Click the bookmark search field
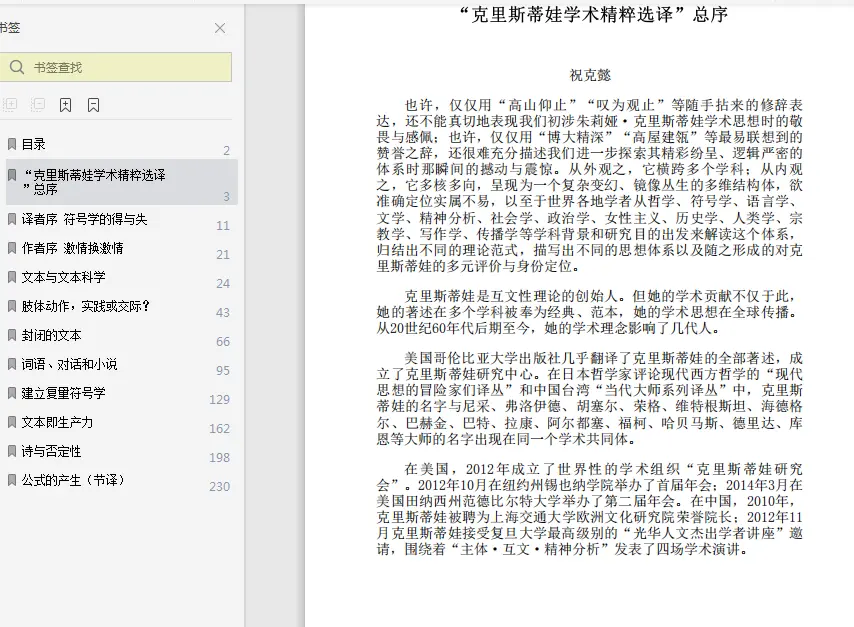 coord(115,67)
